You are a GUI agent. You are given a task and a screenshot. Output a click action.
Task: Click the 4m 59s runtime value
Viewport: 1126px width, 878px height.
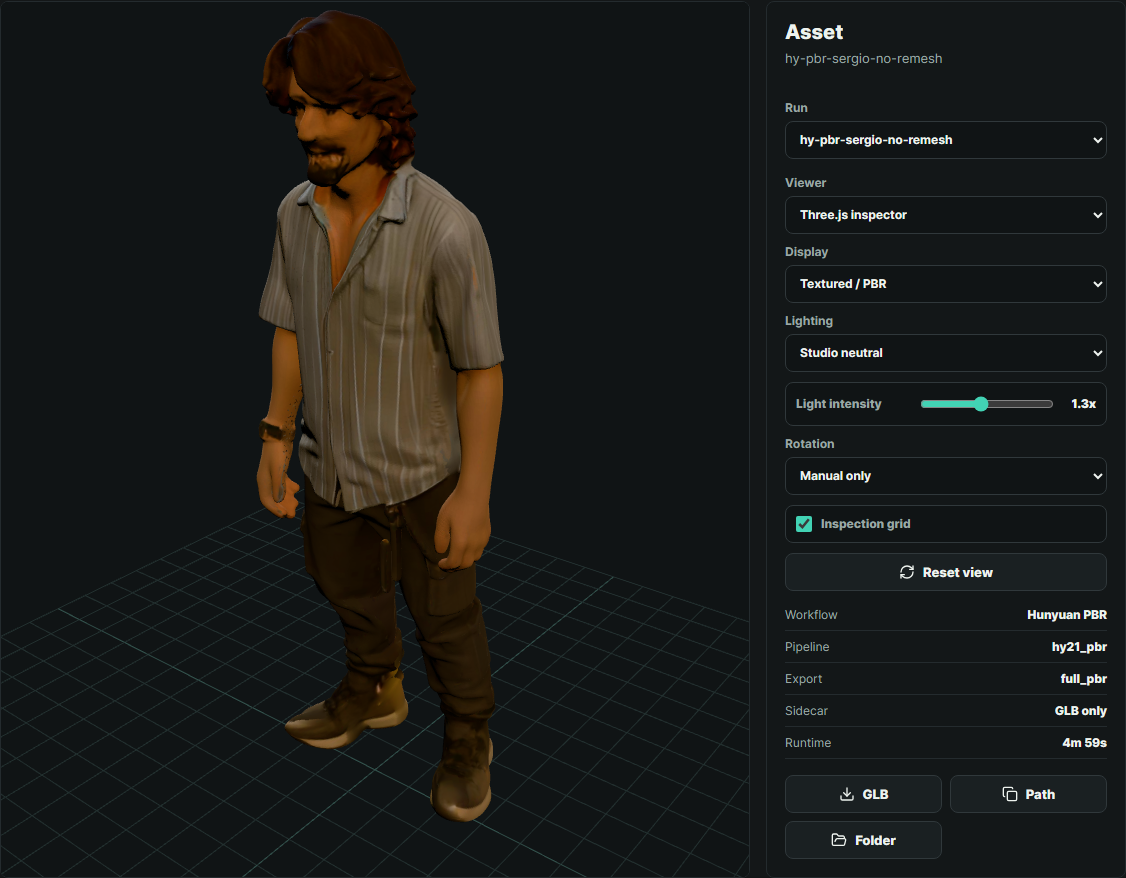coord(1084,742)
